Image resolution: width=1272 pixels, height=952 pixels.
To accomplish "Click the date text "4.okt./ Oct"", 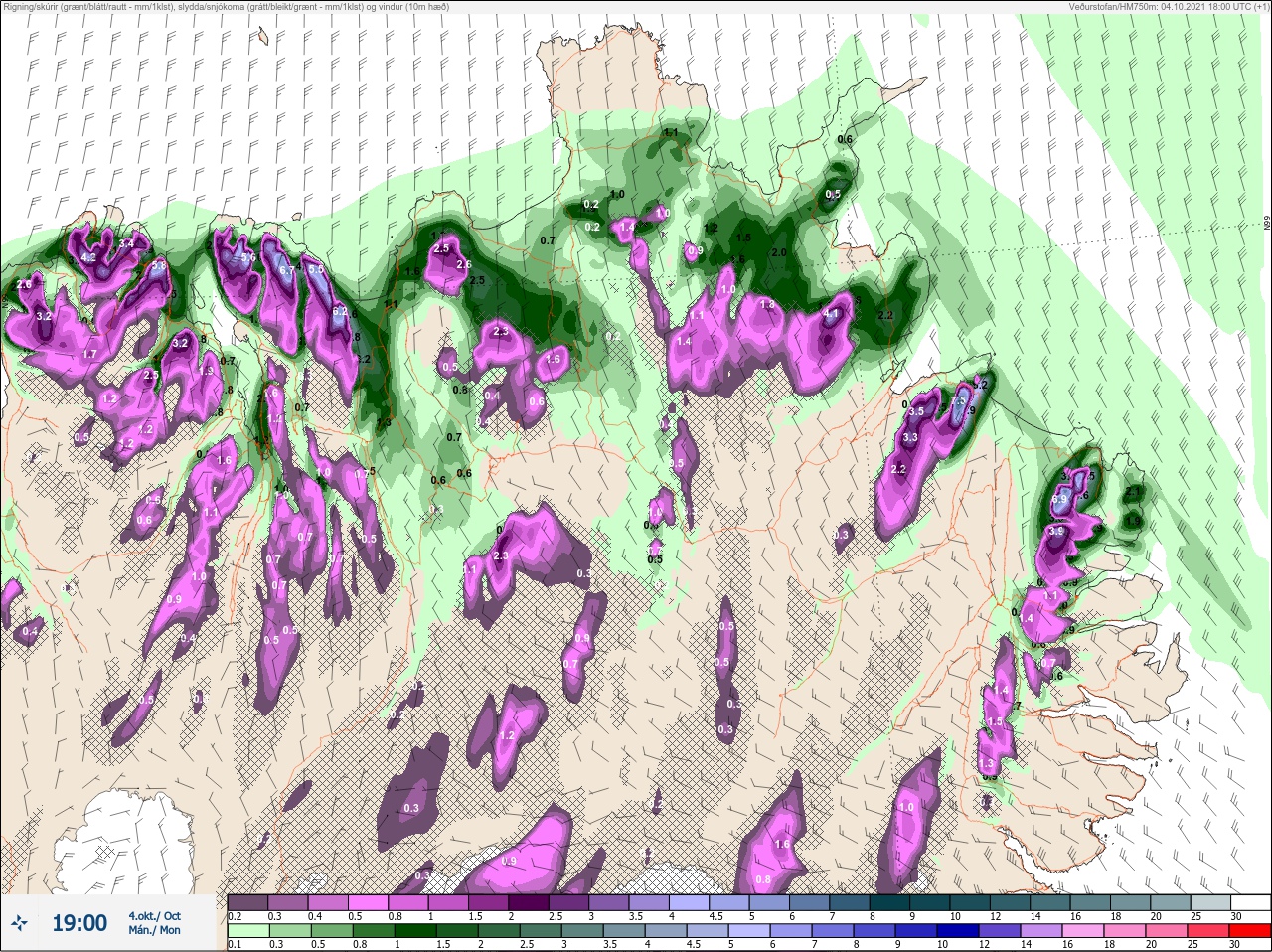I will [154, 916].
